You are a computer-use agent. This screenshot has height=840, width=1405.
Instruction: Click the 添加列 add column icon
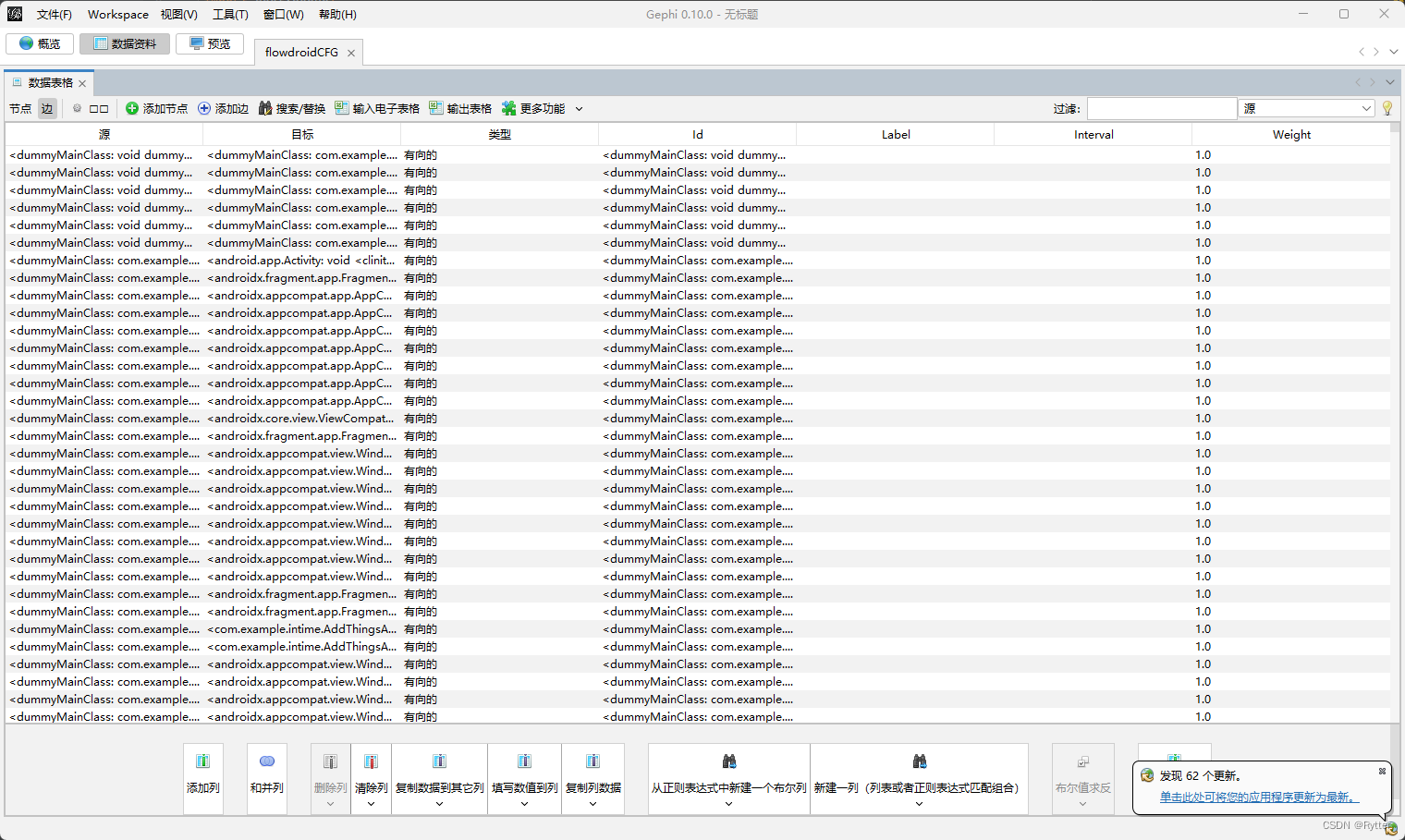coord(202,761)
